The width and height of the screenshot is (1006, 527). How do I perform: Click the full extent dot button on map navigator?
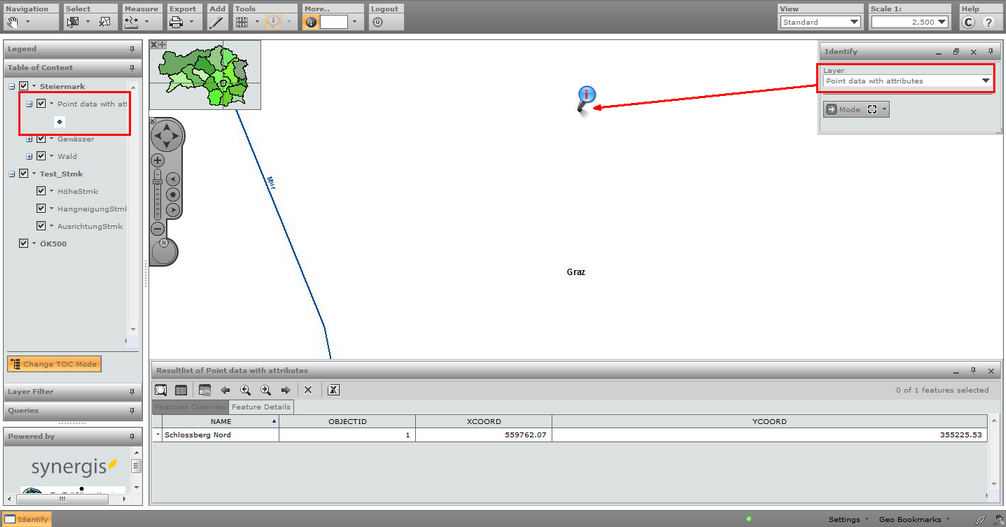[x=173, y=194]
